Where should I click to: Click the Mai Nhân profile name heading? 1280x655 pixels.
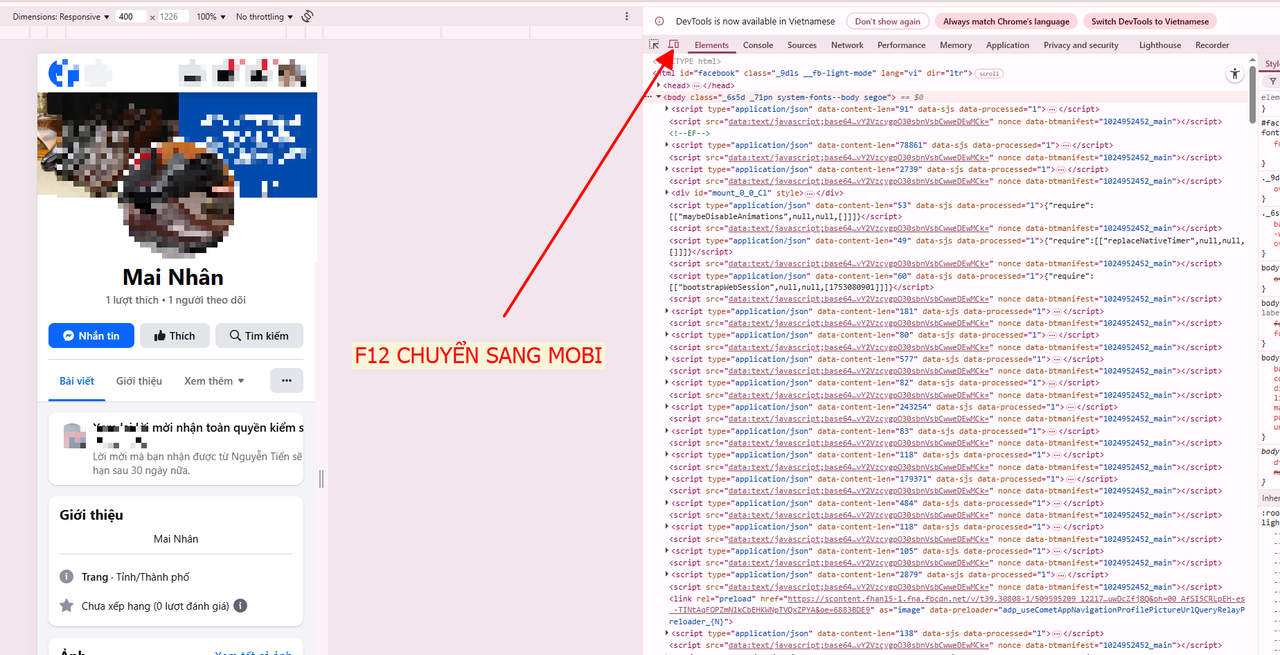173,277
